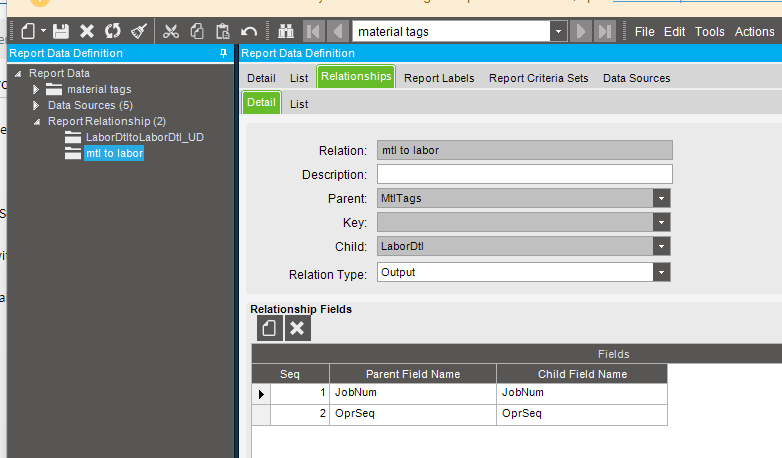
Task: Open the material tags navigation dropdown
Action: (559, 31)
